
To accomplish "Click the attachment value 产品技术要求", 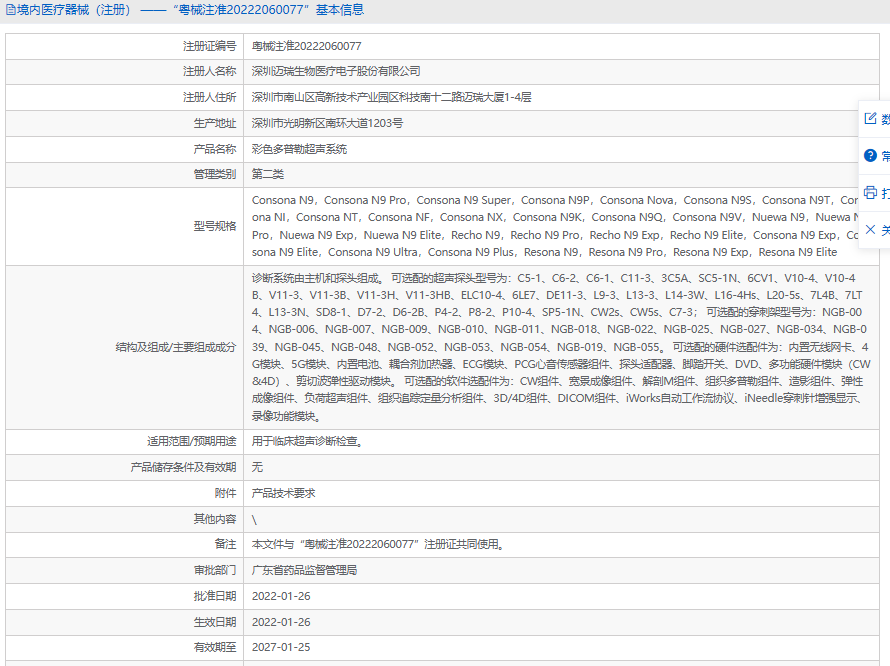I will (x=283, y=493).
